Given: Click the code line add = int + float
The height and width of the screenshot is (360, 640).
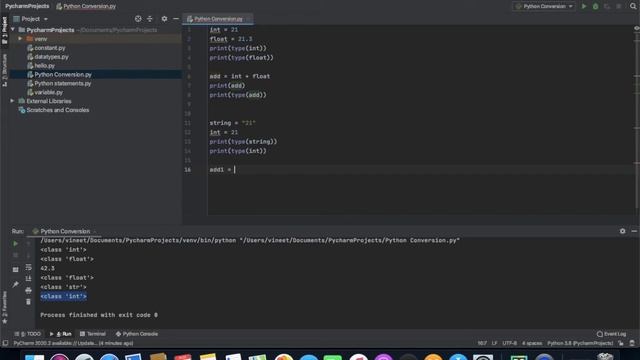Looking at the screenshot, I should (240, 76).
